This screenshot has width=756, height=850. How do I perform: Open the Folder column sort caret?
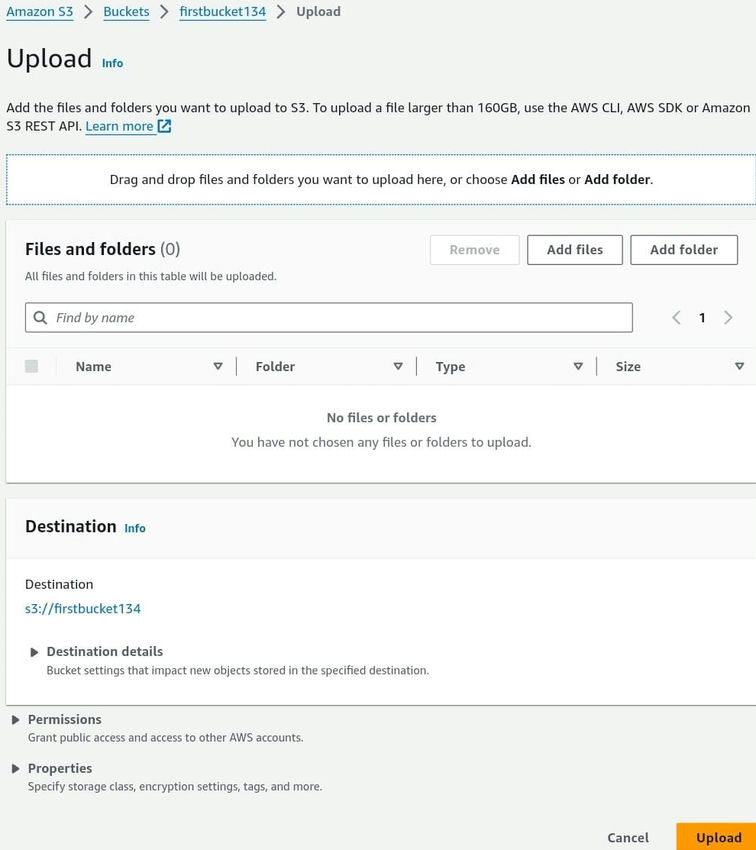[x=398, y=366]
